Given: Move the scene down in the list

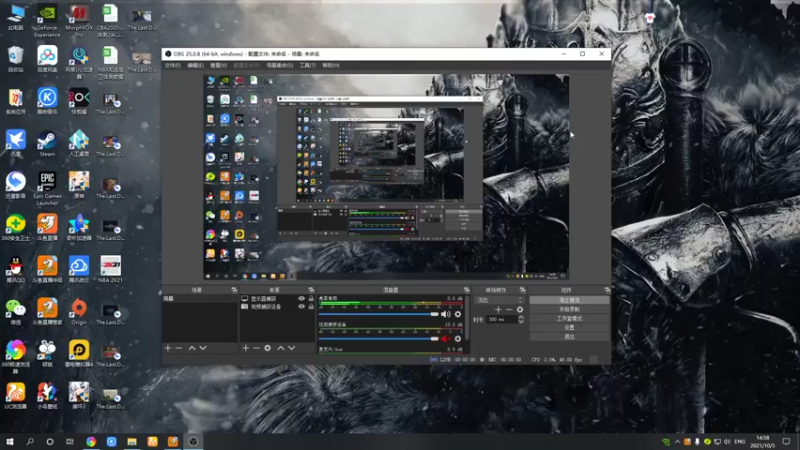Looking at the screenshot, I should (203, 348).
